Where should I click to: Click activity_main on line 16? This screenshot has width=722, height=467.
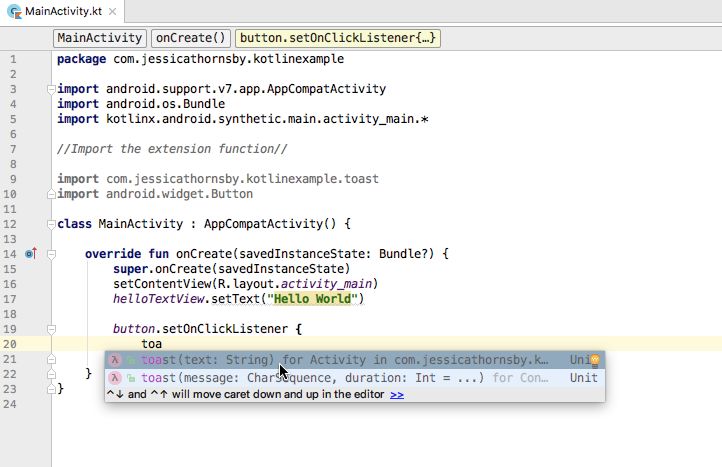click(326, 284)
